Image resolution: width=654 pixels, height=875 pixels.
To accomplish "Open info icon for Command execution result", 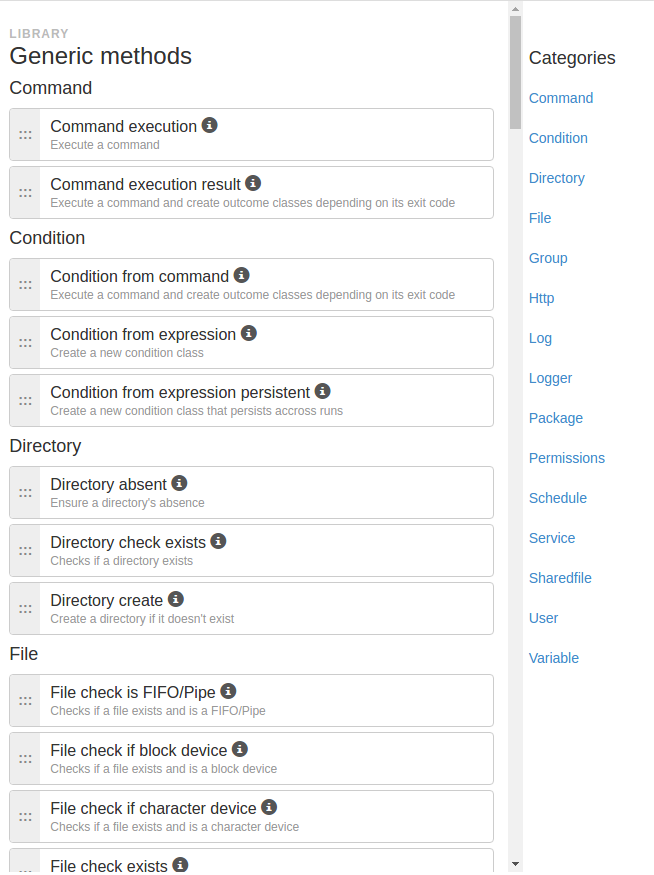I will click(253, 183).
